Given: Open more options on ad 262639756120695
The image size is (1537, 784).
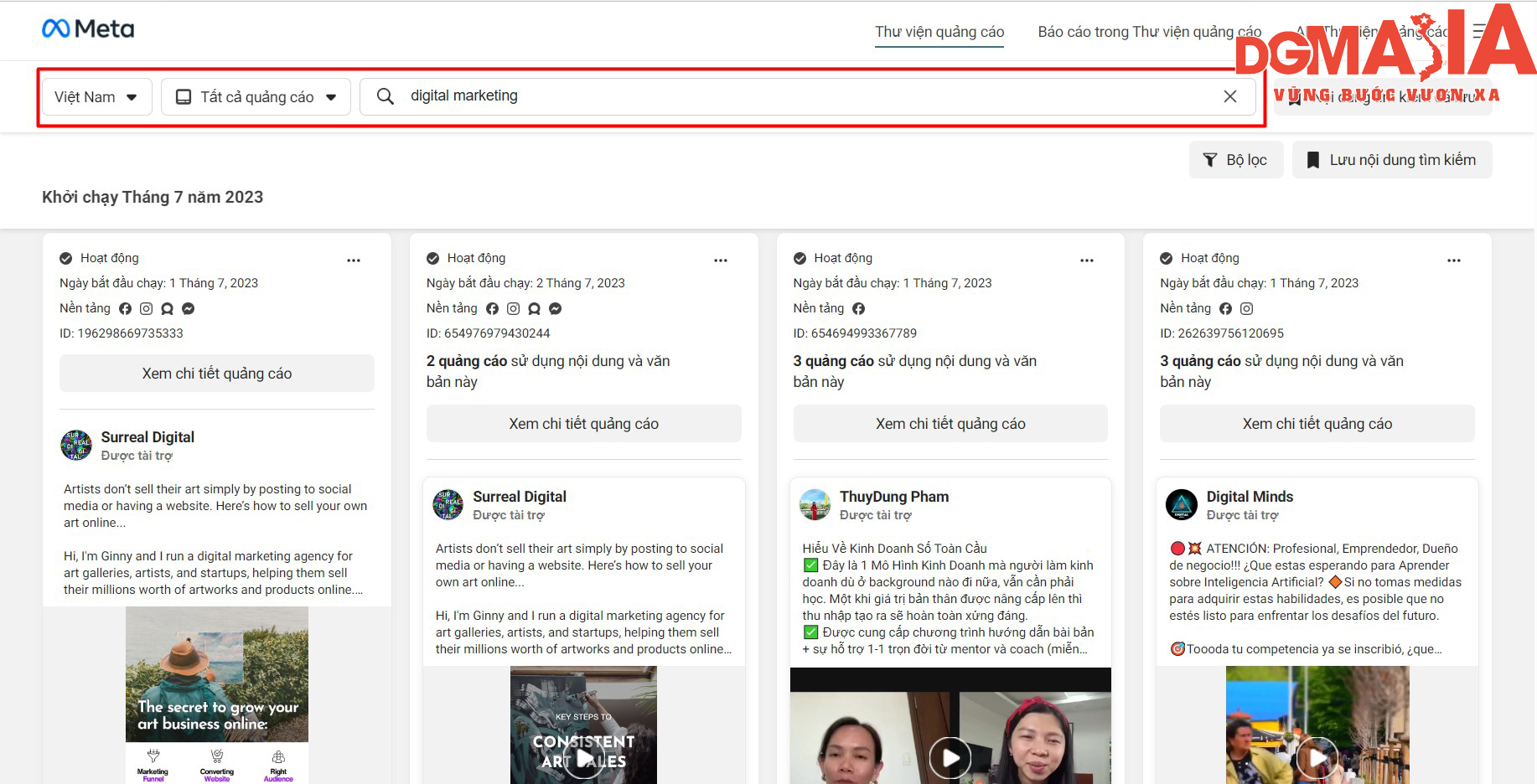Looking at the screenshot, I should [x=1454, y=260].
